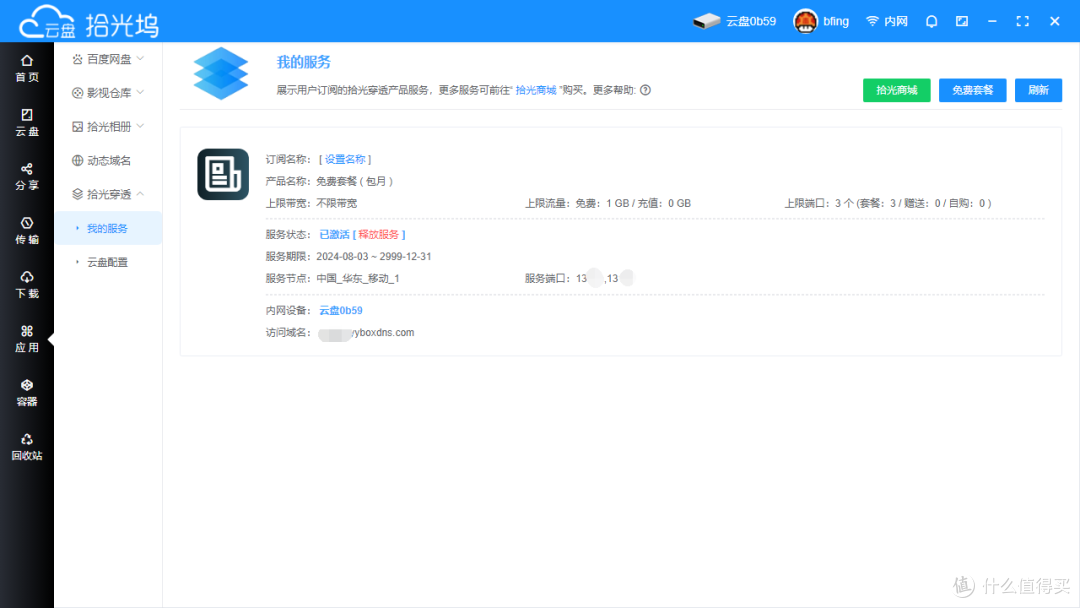Open the 分享 share section
This screenshot has height=608, width=1080.
click(27, 177)
